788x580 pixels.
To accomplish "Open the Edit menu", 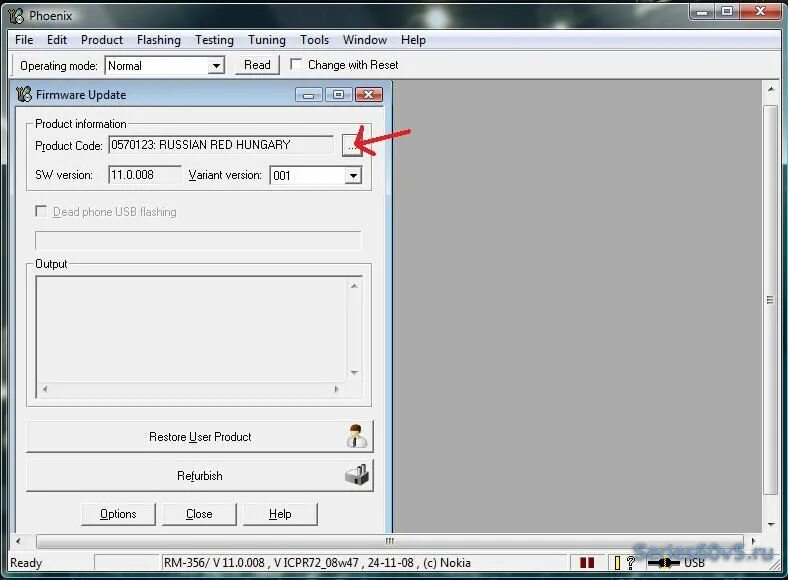I will click(x=57, y=40).
